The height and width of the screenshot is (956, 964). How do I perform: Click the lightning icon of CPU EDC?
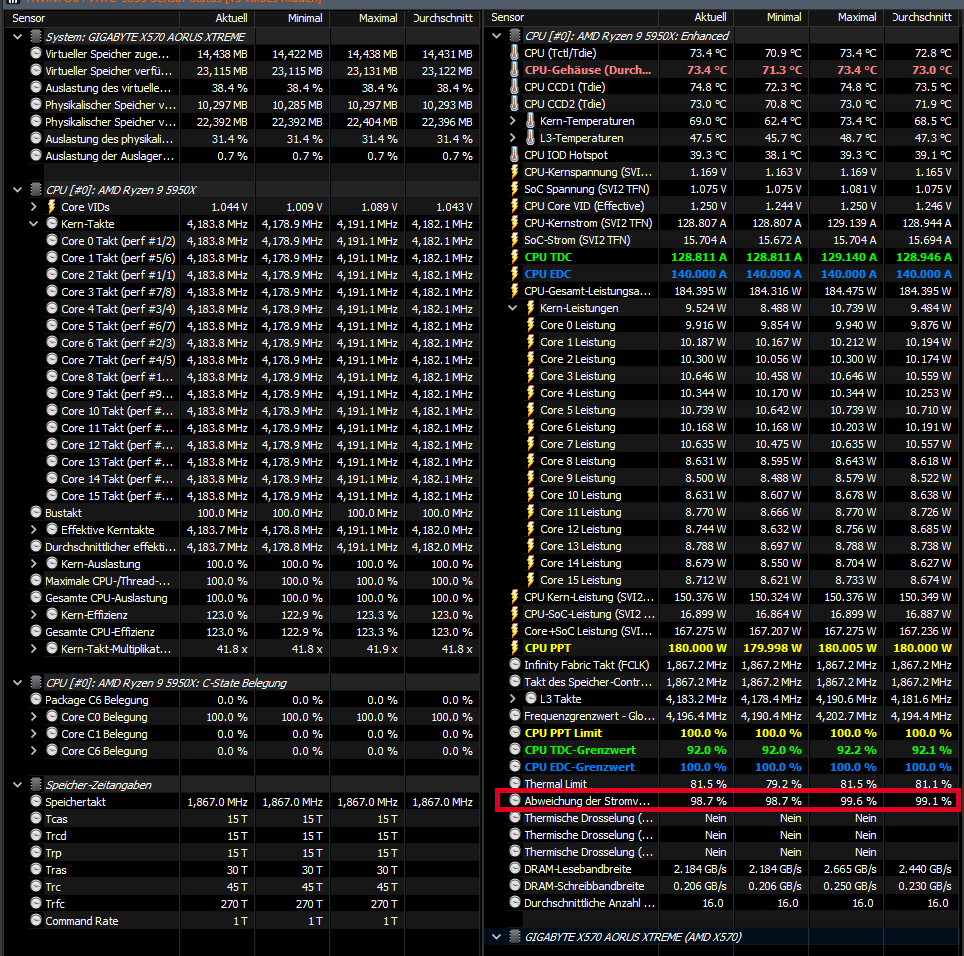coord(515,274)
